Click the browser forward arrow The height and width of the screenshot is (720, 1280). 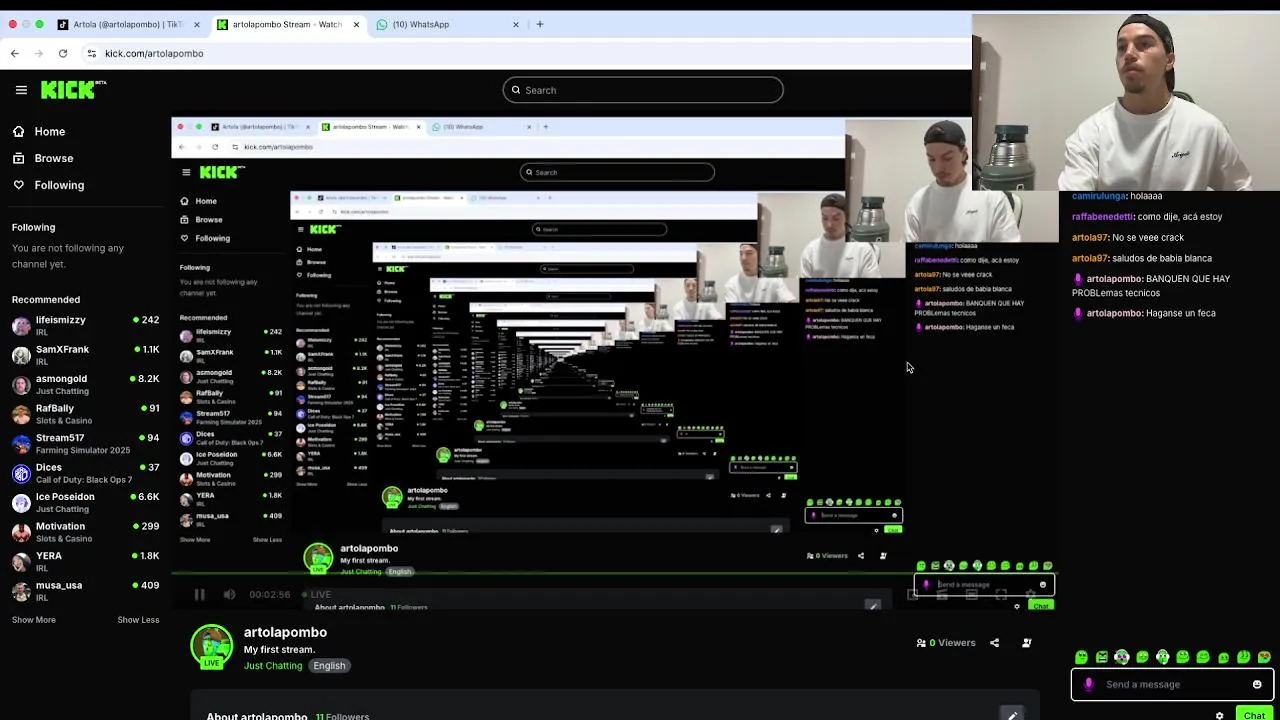39,53
